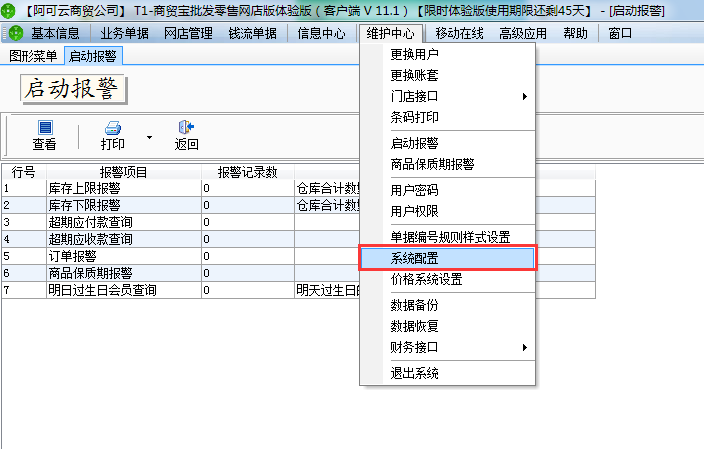
Task: Click the green application icon in the title bar
Action: 8,10
